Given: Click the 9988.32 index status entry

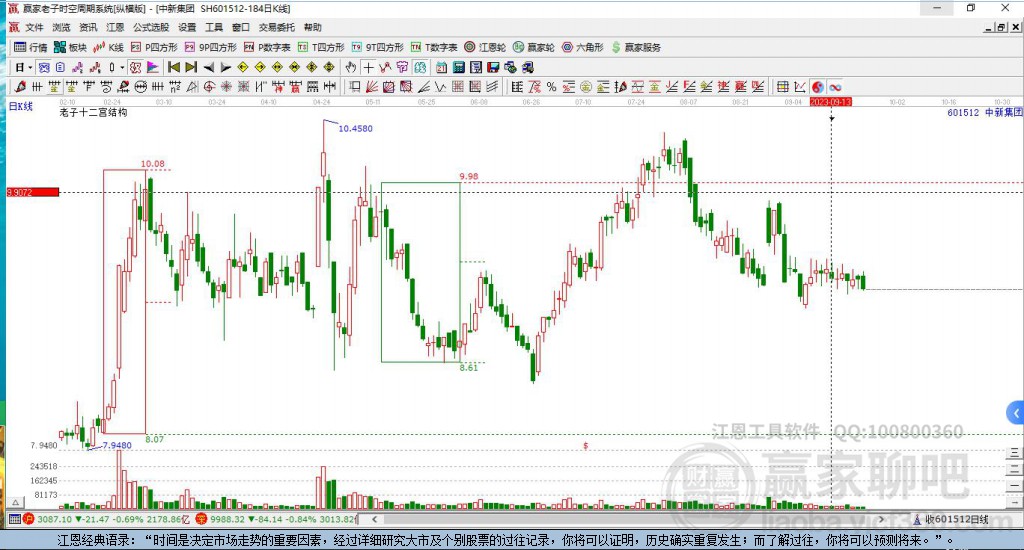Looking at the screenshot, I should click(x=278, y=519).
